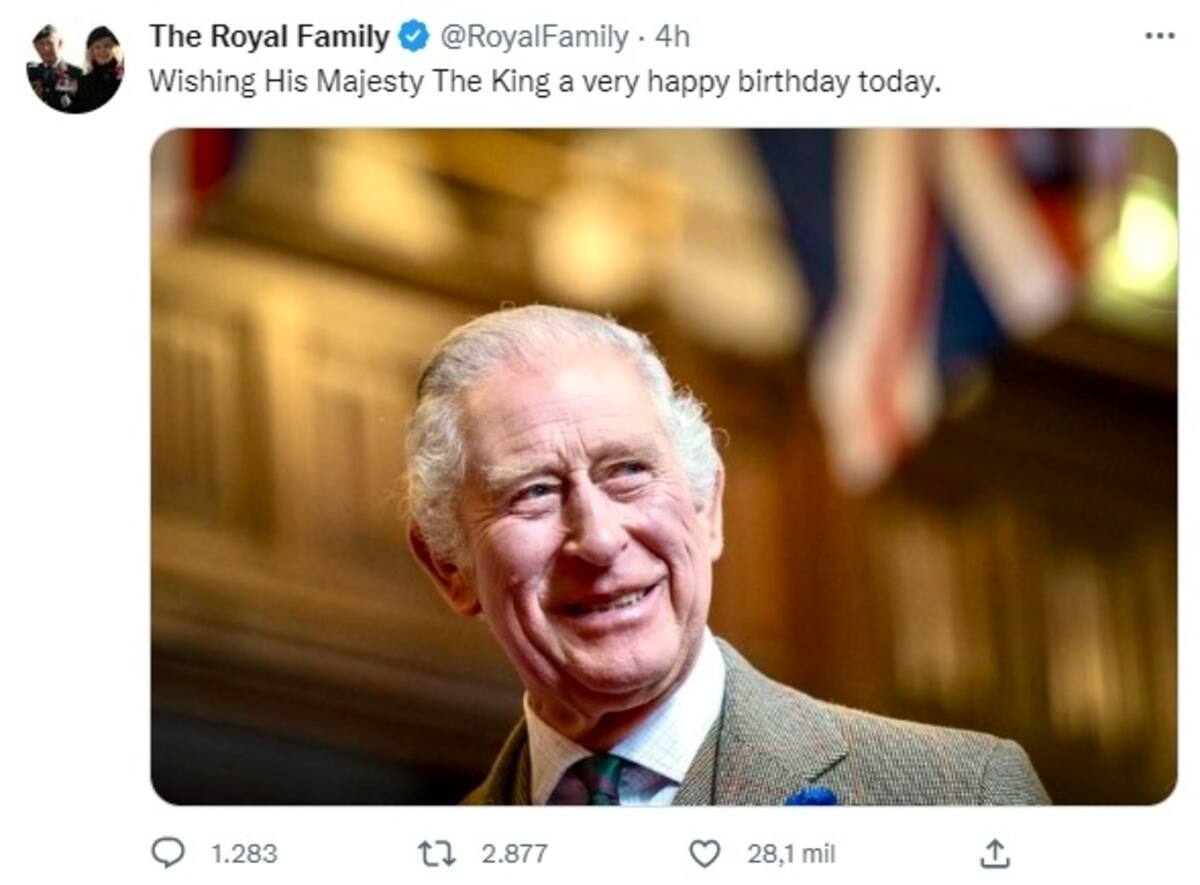The image size is (1200, 885).
Task: Click The Royal Family display name
Action: pyautogui.click(x=268, y=38)
